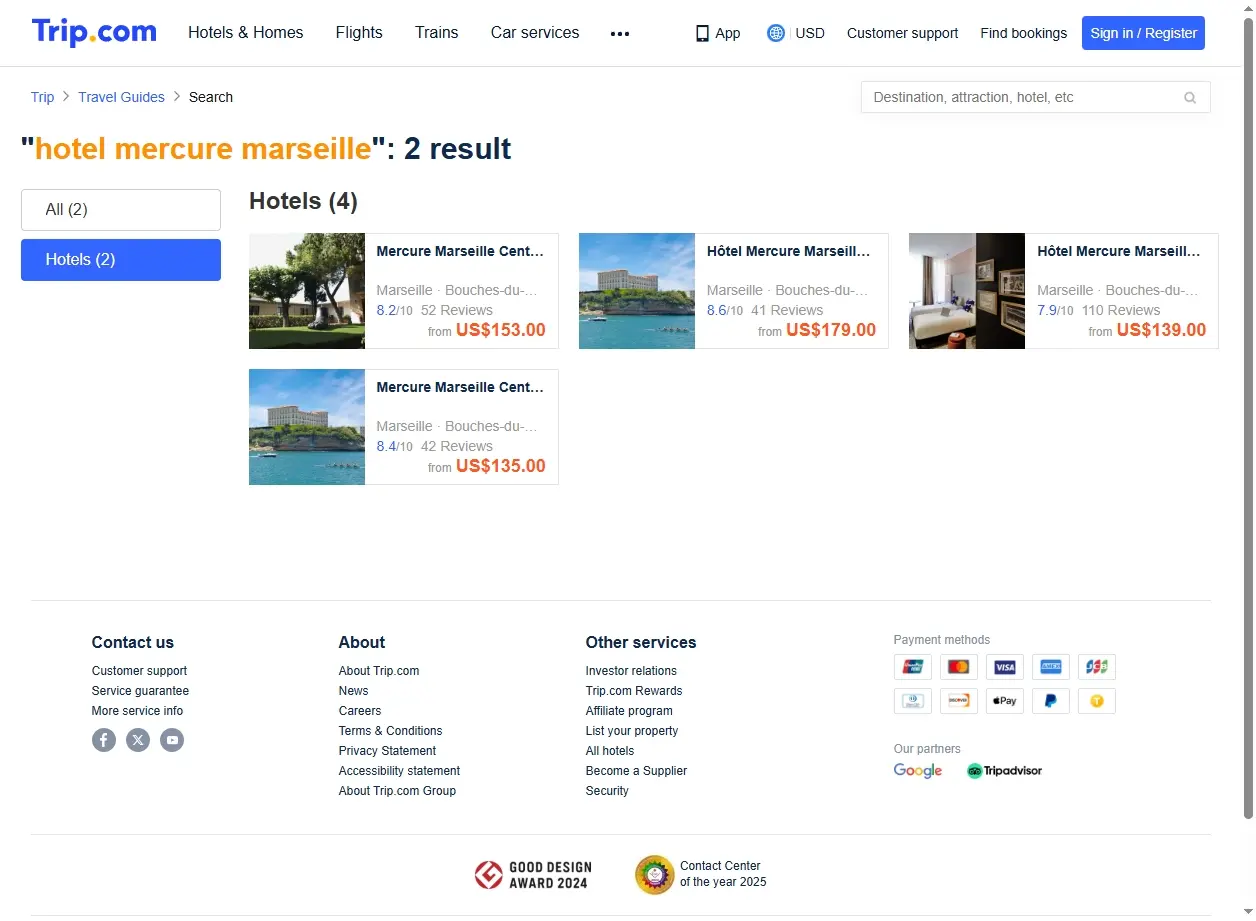Open hotel title with 110 Reviews
This screenshot has height=921, width=1256.
pyautogui.click(x=1119, y=251)
